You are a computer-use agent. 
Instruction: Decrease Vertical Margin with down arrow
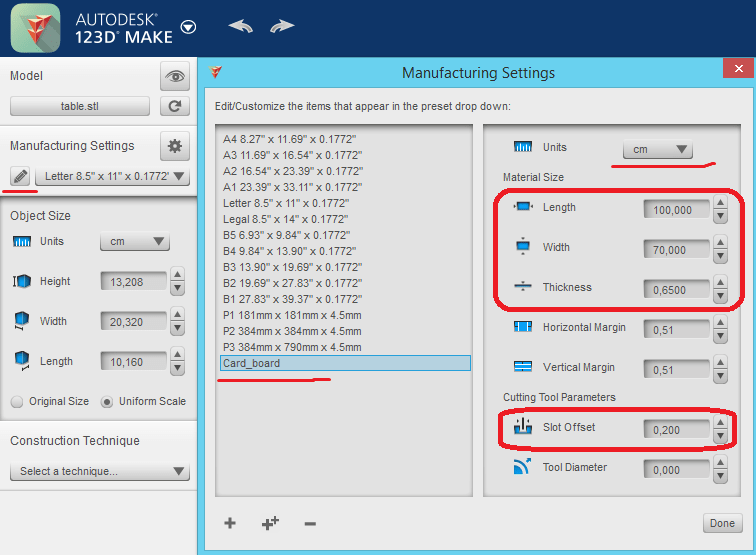click(x=720, y=377)
